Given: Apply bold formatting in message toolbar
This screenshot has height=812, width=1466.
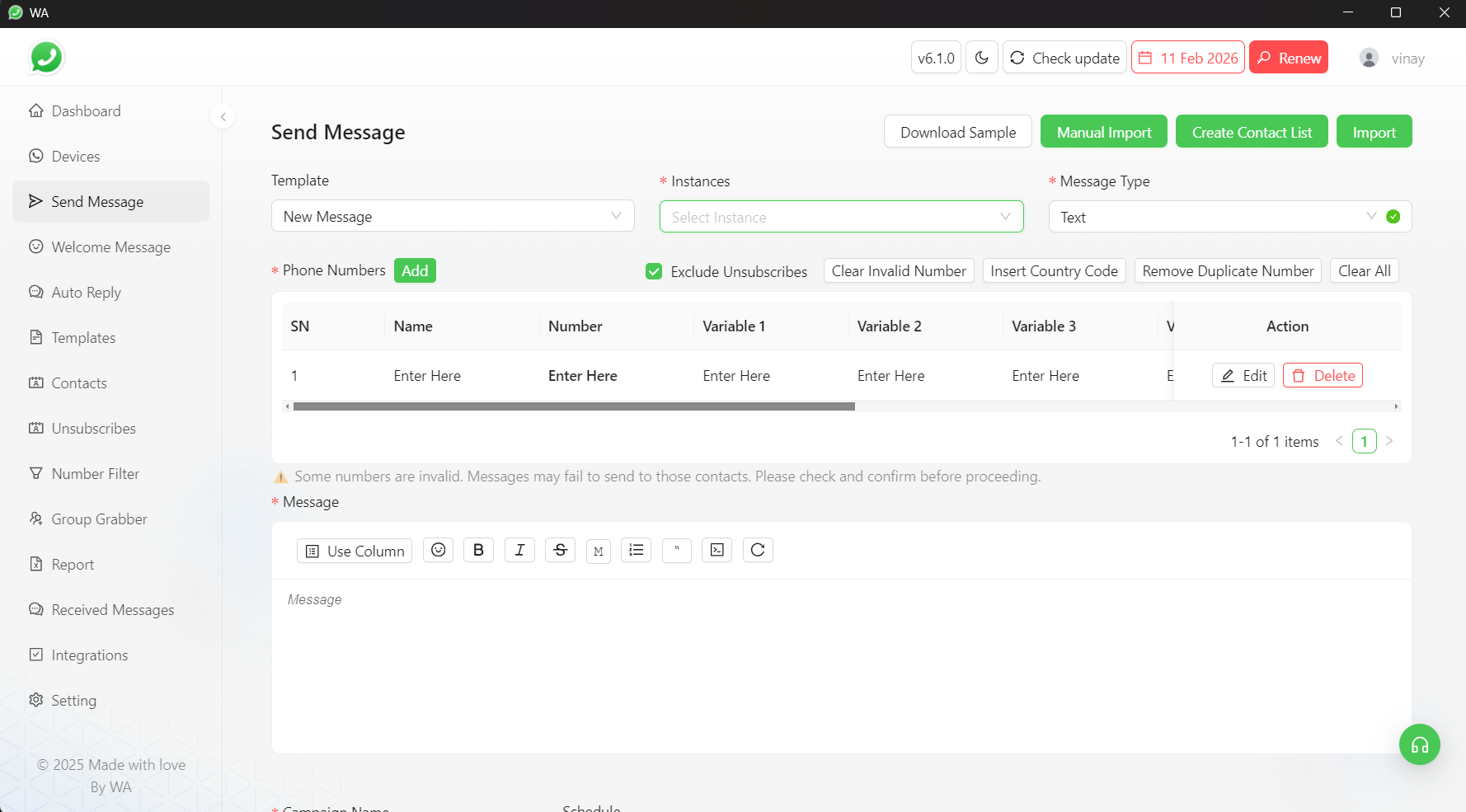Looking at the screenshot, I should click(478, 550).
